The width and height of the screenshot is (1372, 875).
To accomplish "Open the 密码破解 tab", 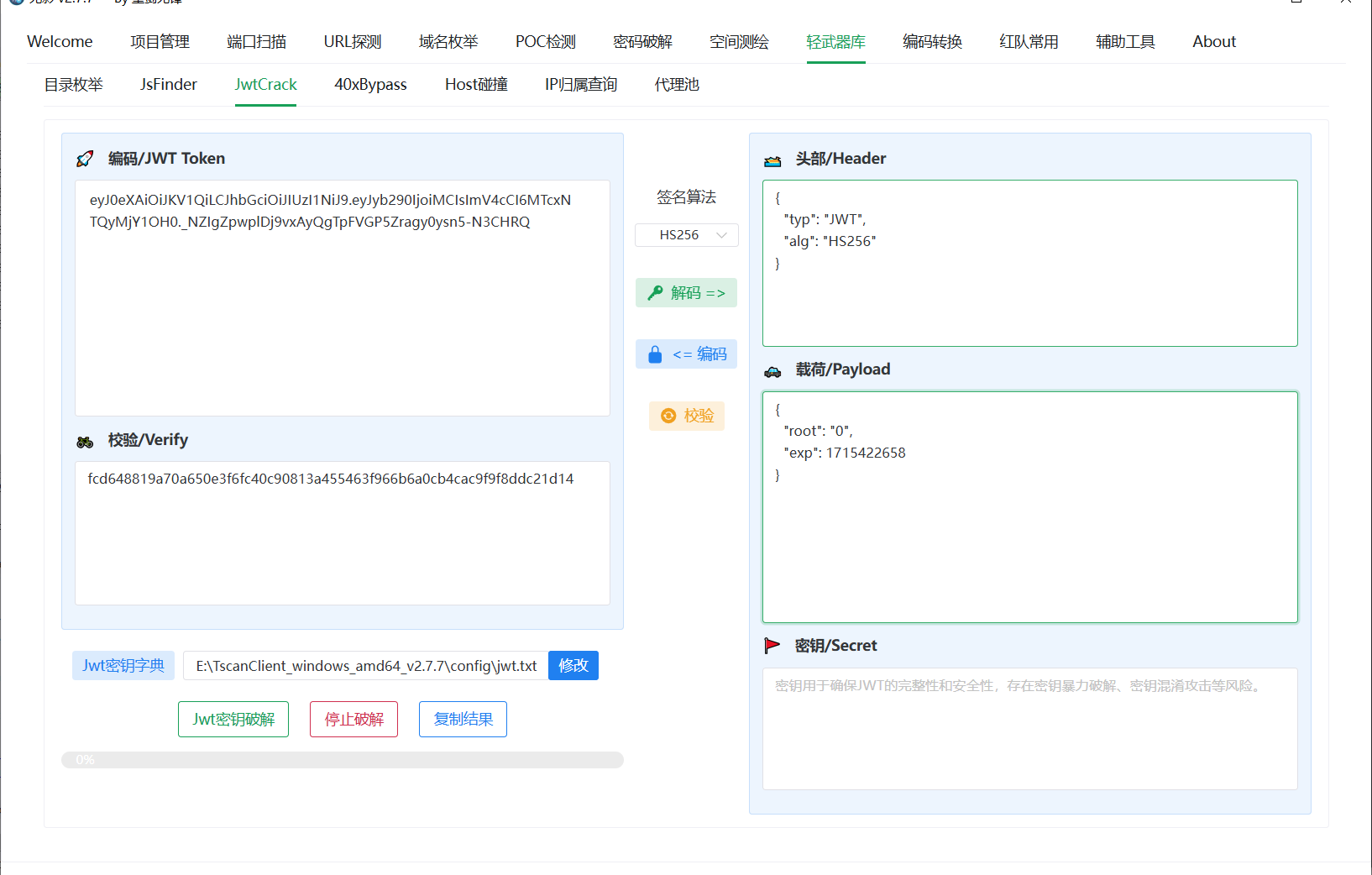I will coord(642,41).
